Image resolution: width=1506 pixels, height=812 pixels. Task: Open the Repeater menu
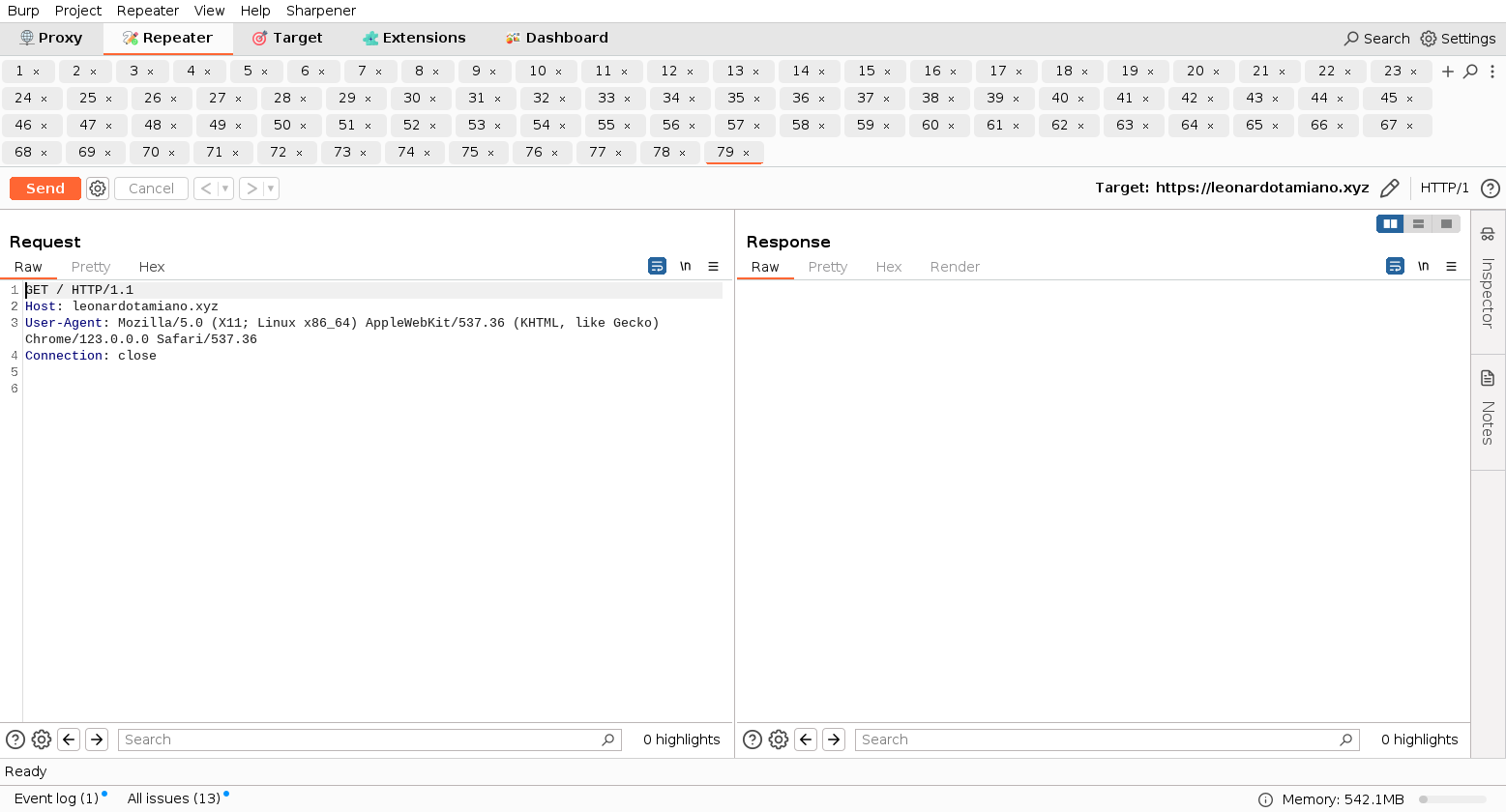(148, 11)
